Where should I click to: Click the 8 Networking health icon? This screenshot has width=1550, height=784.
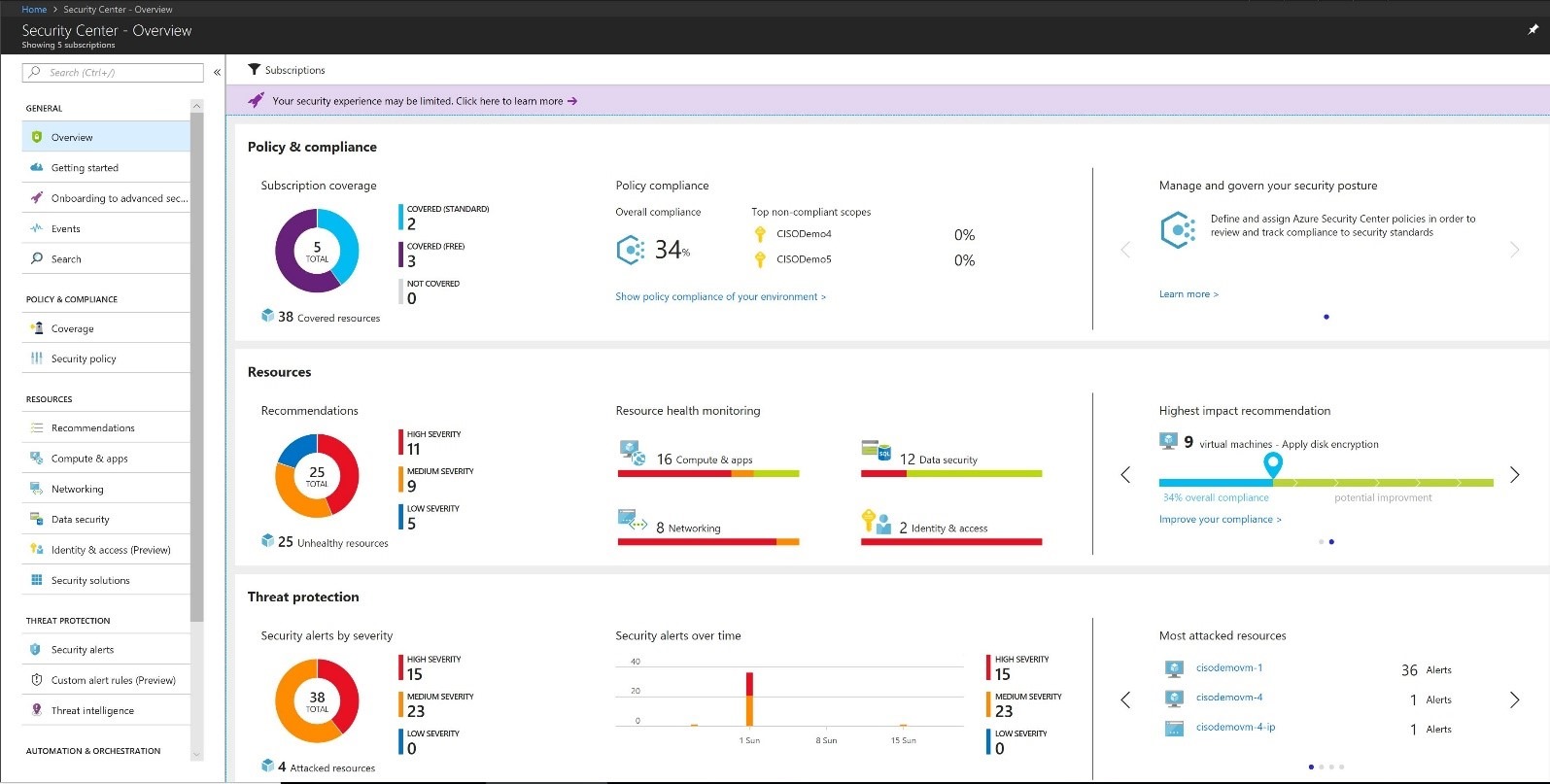coord(633,521)
